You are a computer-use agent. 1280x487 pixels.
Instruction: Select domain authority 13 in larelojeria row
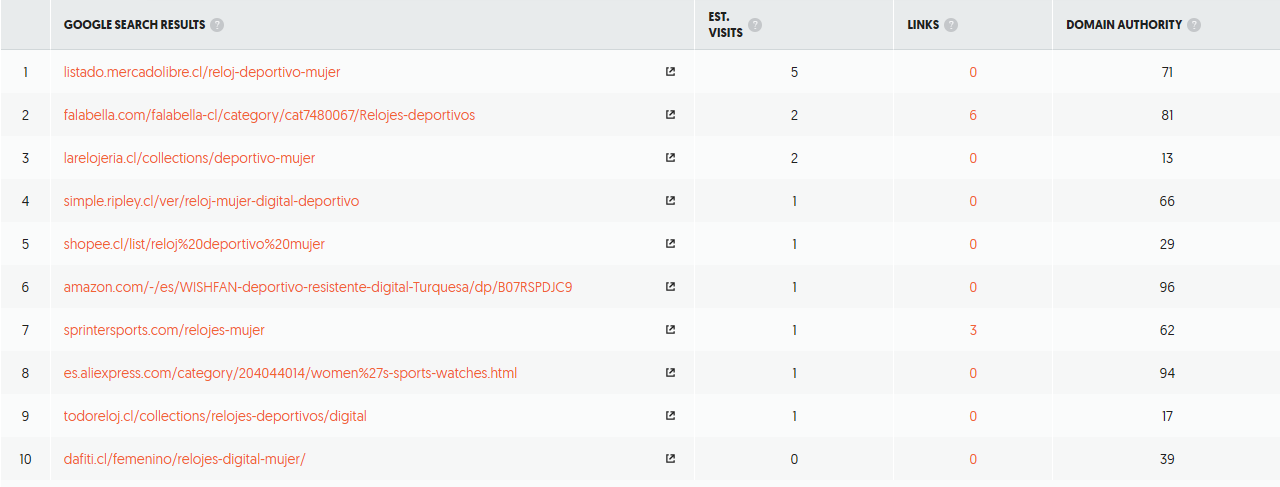point(1167,158)
